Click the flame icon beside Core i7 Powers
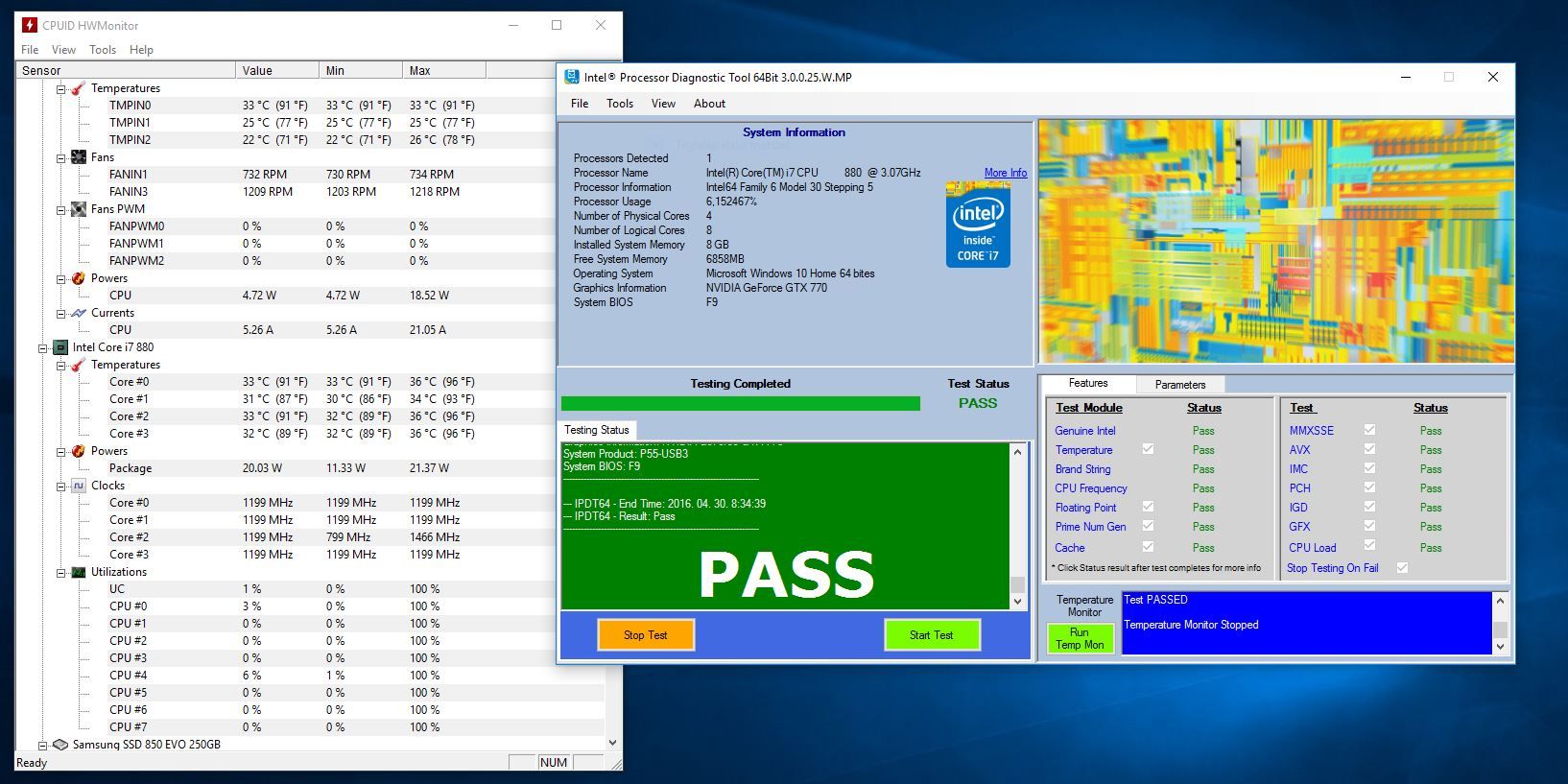Viewport: 1568px width, 784px height. 78,451
